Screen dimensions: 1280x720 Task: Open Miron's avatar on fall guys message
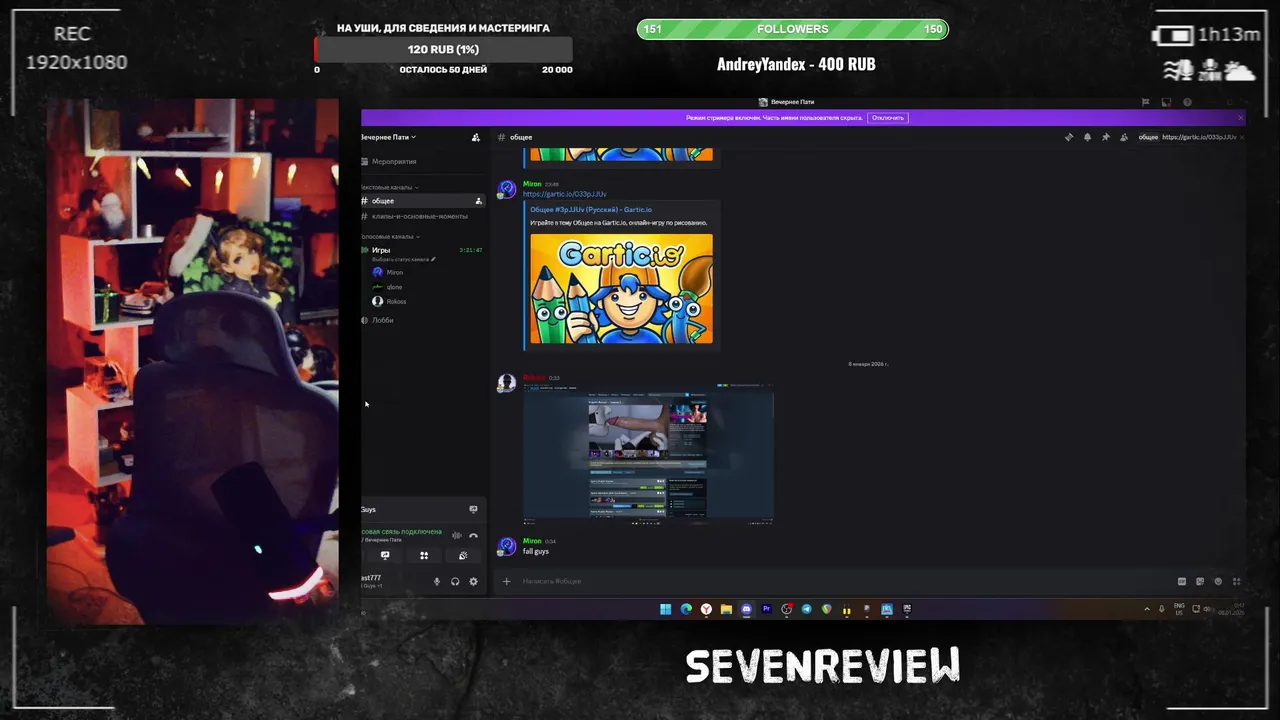pos(507,546)
